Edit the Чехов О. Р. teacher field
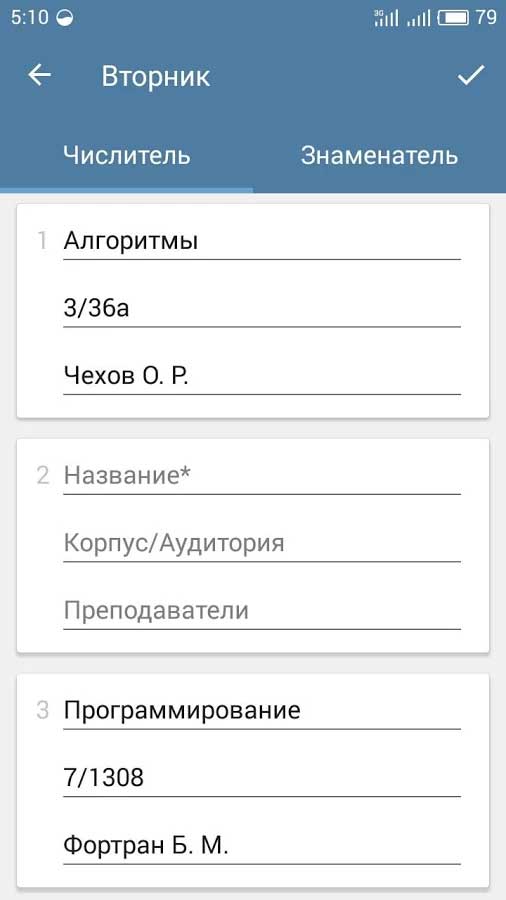506x900 pixels. 262,377
